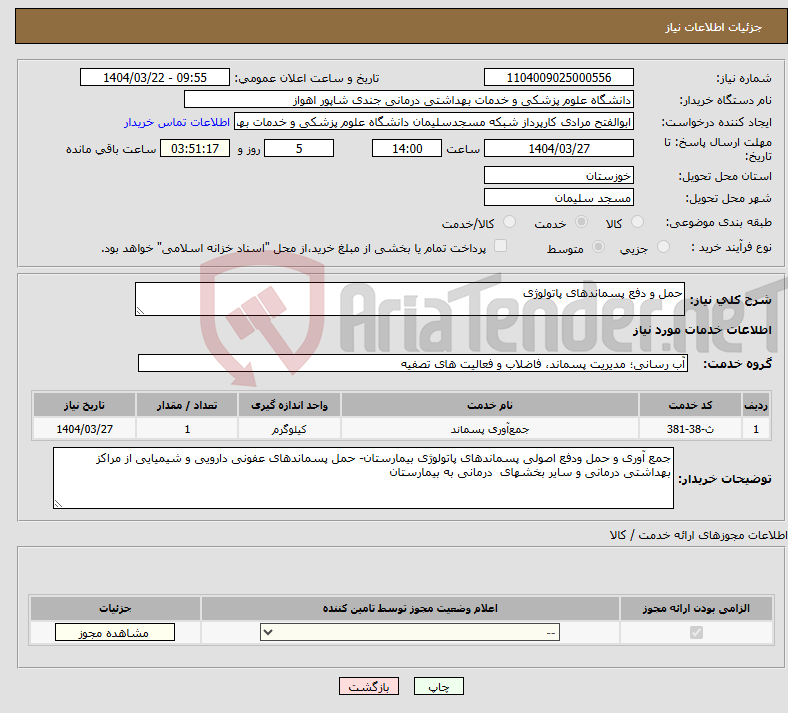Click the نام خدمت column header
The width and height of the screenshot is (788, 713).
pyautogui.click(x=490, y=405)
